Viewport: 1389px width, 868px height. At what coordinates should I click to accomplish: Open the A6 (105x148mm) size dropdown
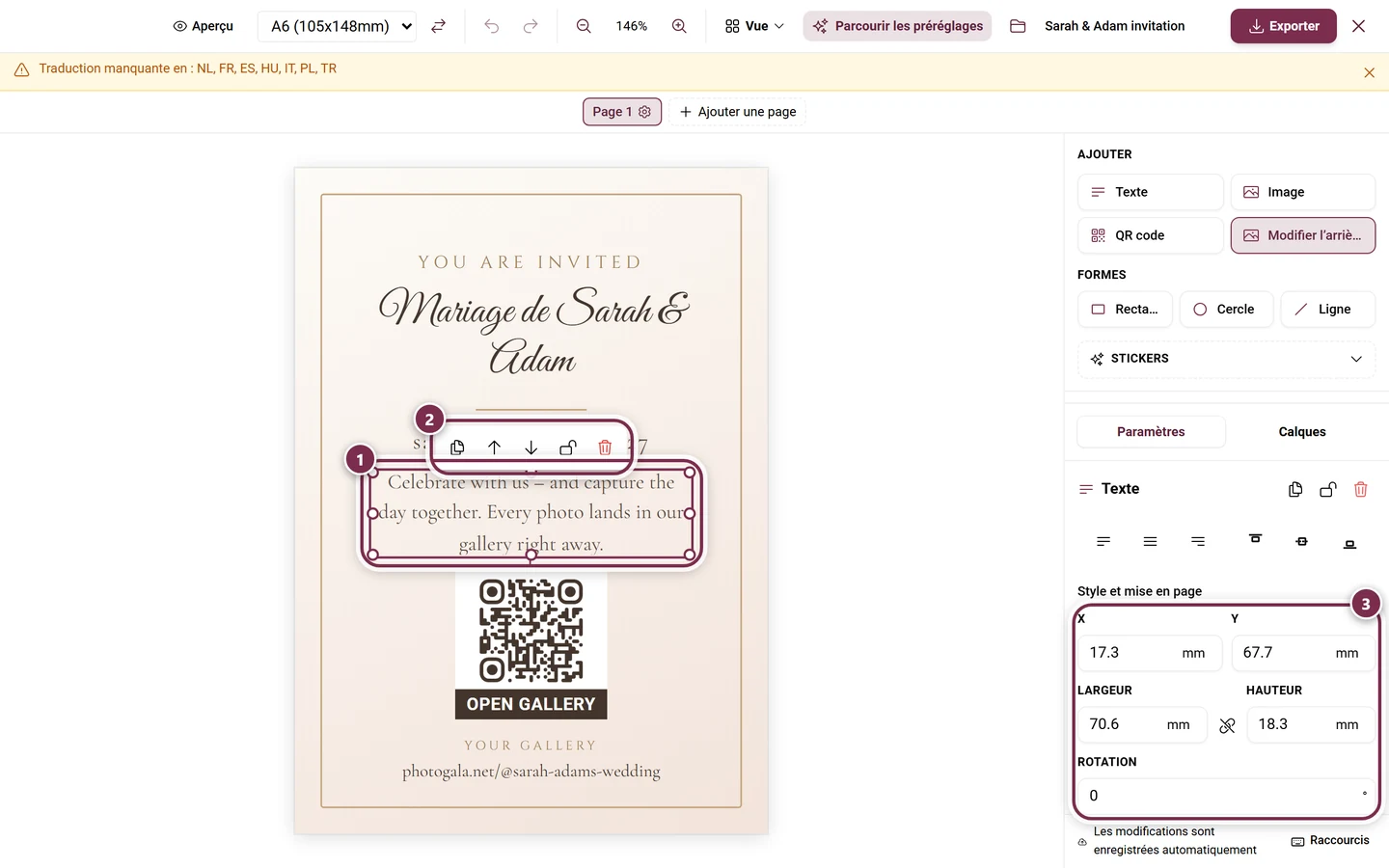point(337,26)
